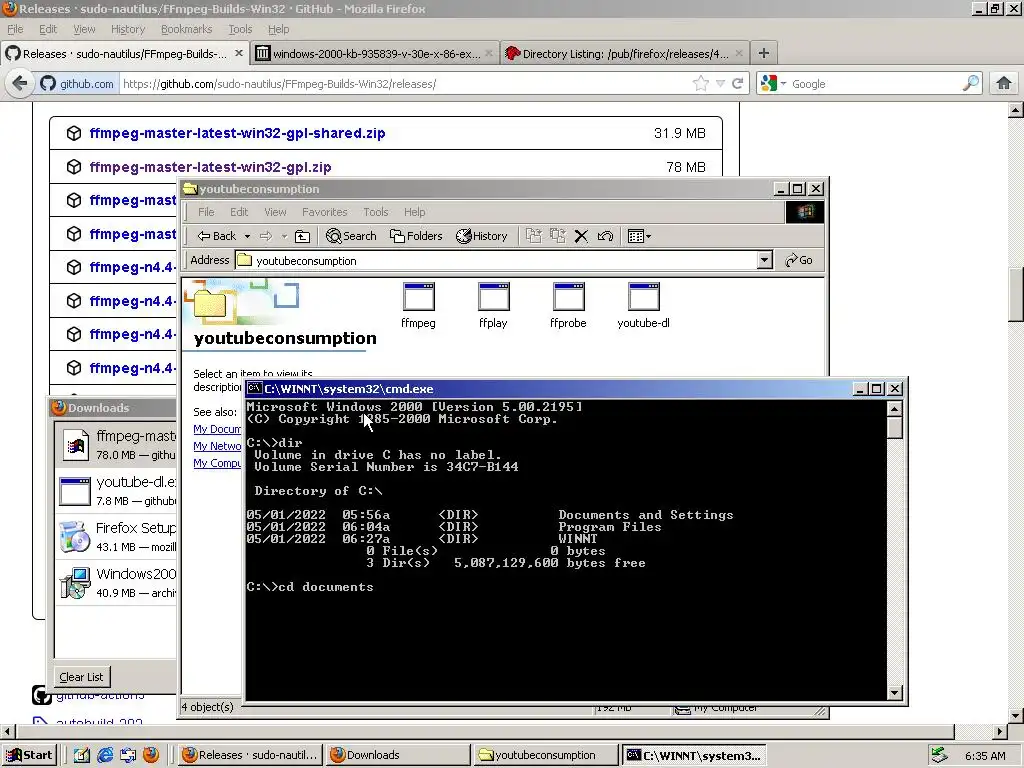
Task: Open Firefox Bookmarks menu
Action: point(186,29)
